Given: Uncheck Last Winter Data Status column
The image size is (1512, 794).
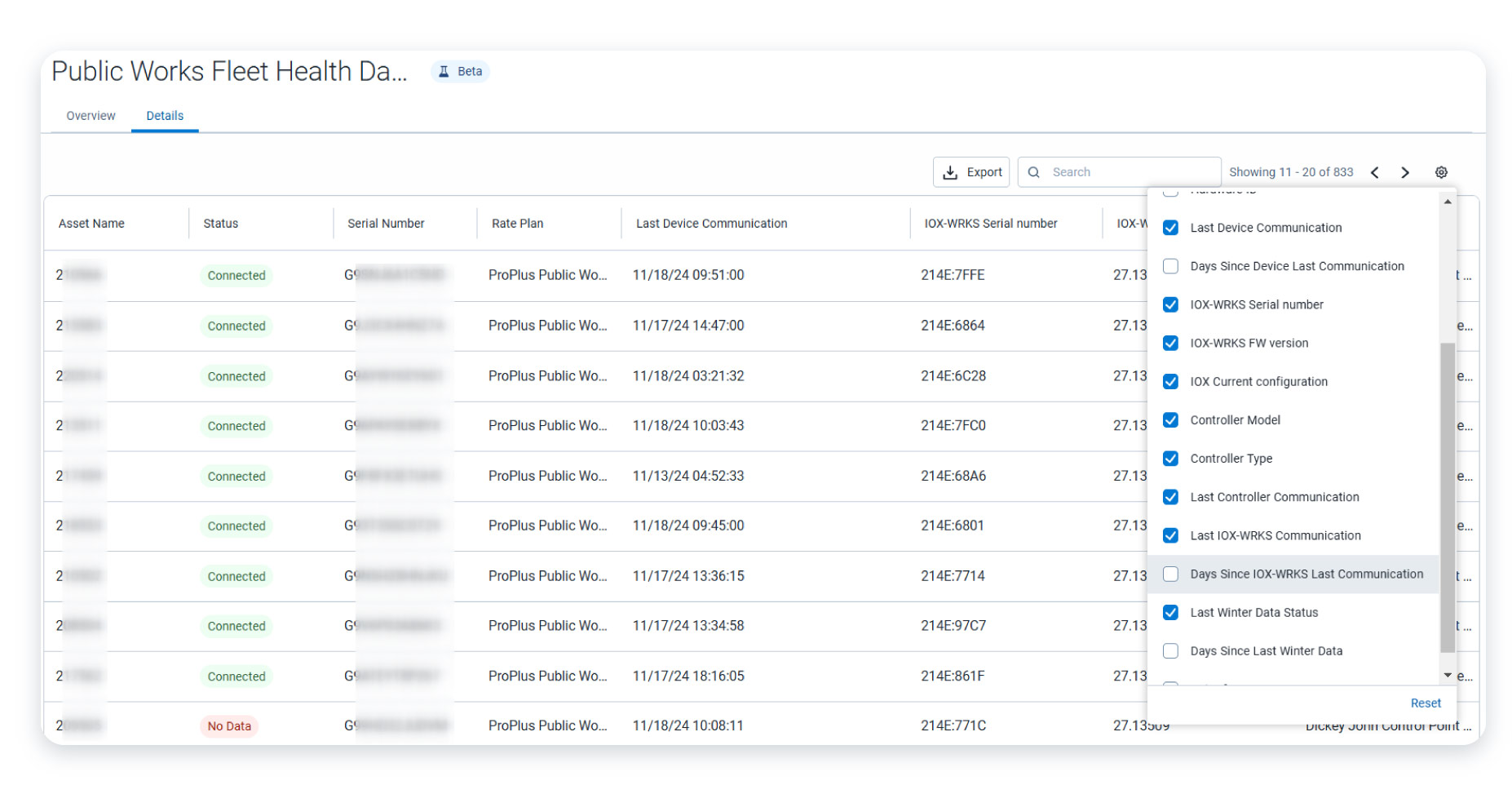Looking at the screenshot, I should pyautogui.click(x=1171, y=612).
